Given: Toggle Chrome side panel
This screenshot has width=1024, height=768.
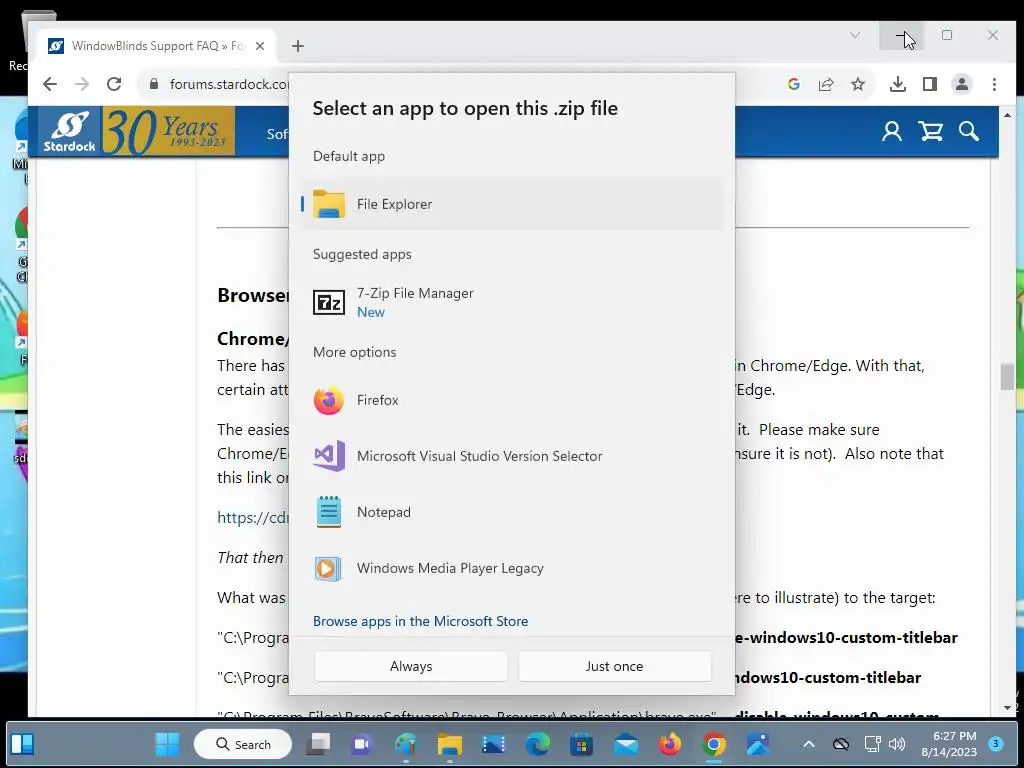Looking at the screenshot, I should [930, 84].
